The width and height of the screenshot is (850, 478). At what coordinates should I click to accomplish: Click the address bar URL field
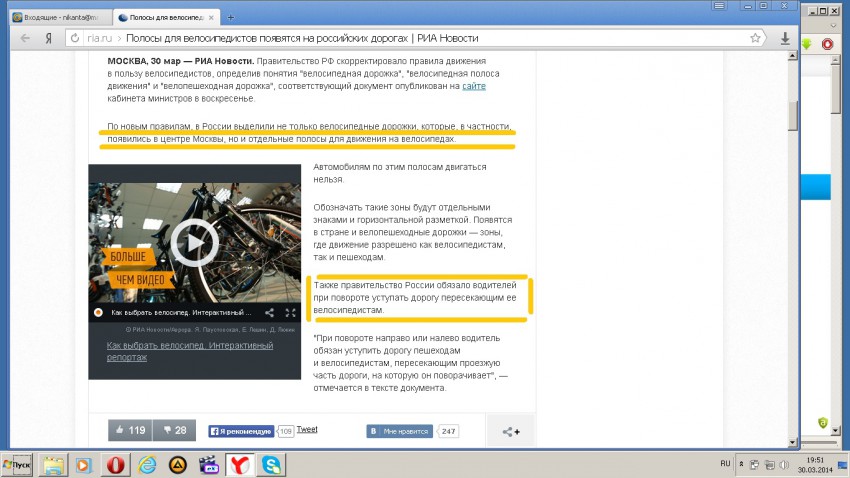click(400, 38)
